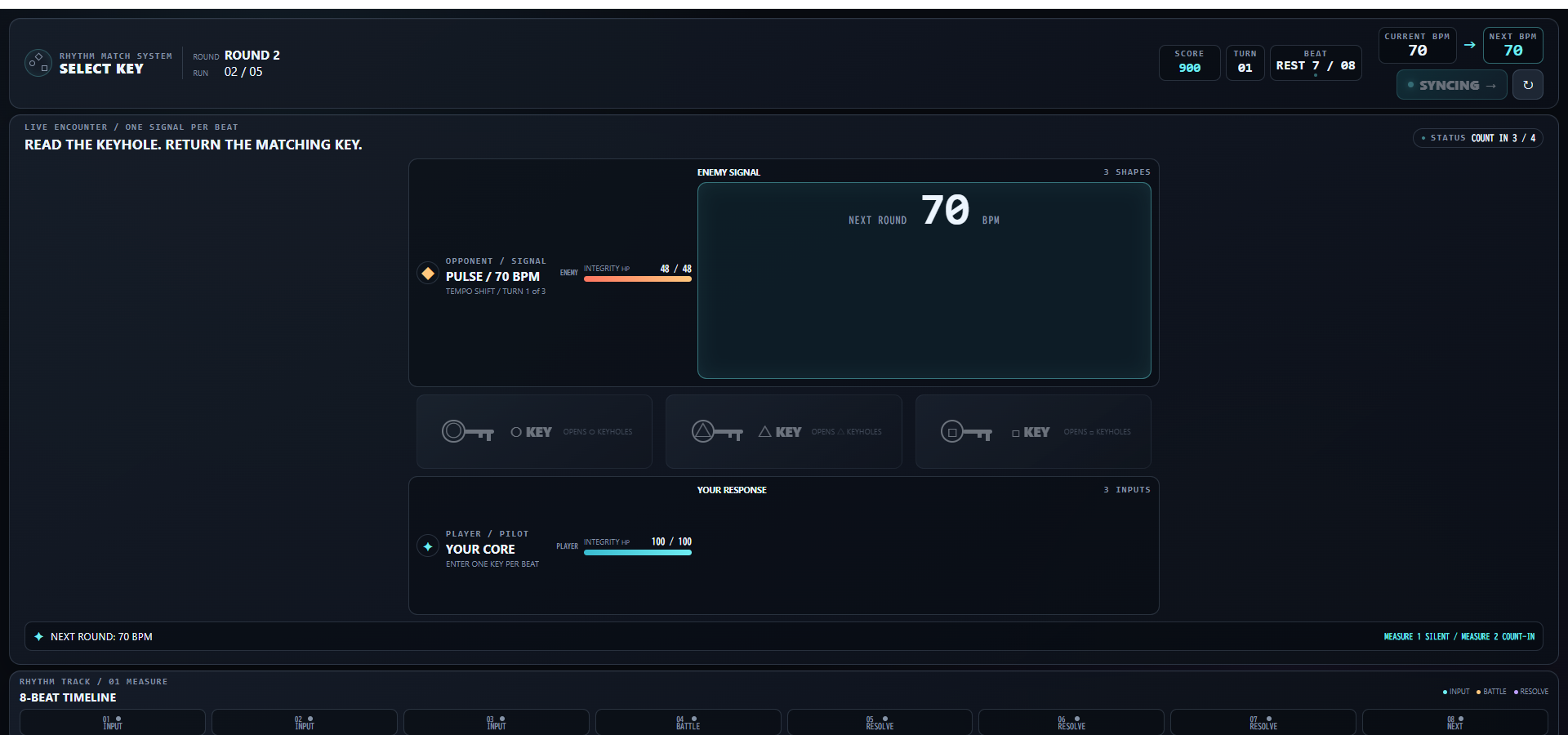Select beat 01 Input on timeline
Image resolution: width=1568 pixels, height=735 pixels.
[x=113, y=722]
